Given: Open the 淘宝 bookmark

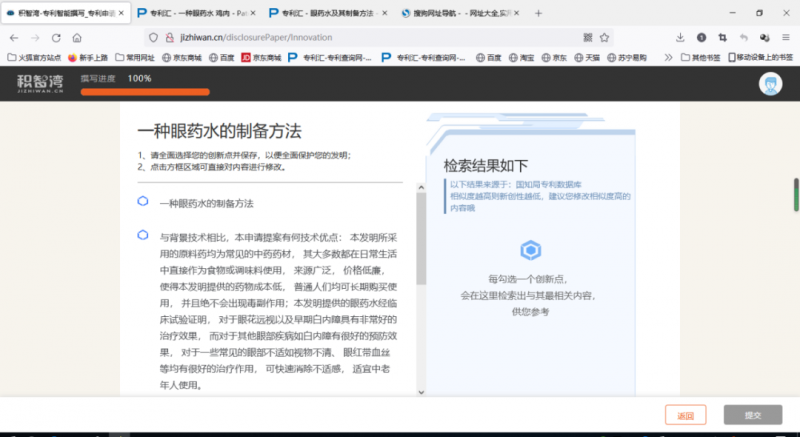Looking at the screenshot, I should point(521,58).
